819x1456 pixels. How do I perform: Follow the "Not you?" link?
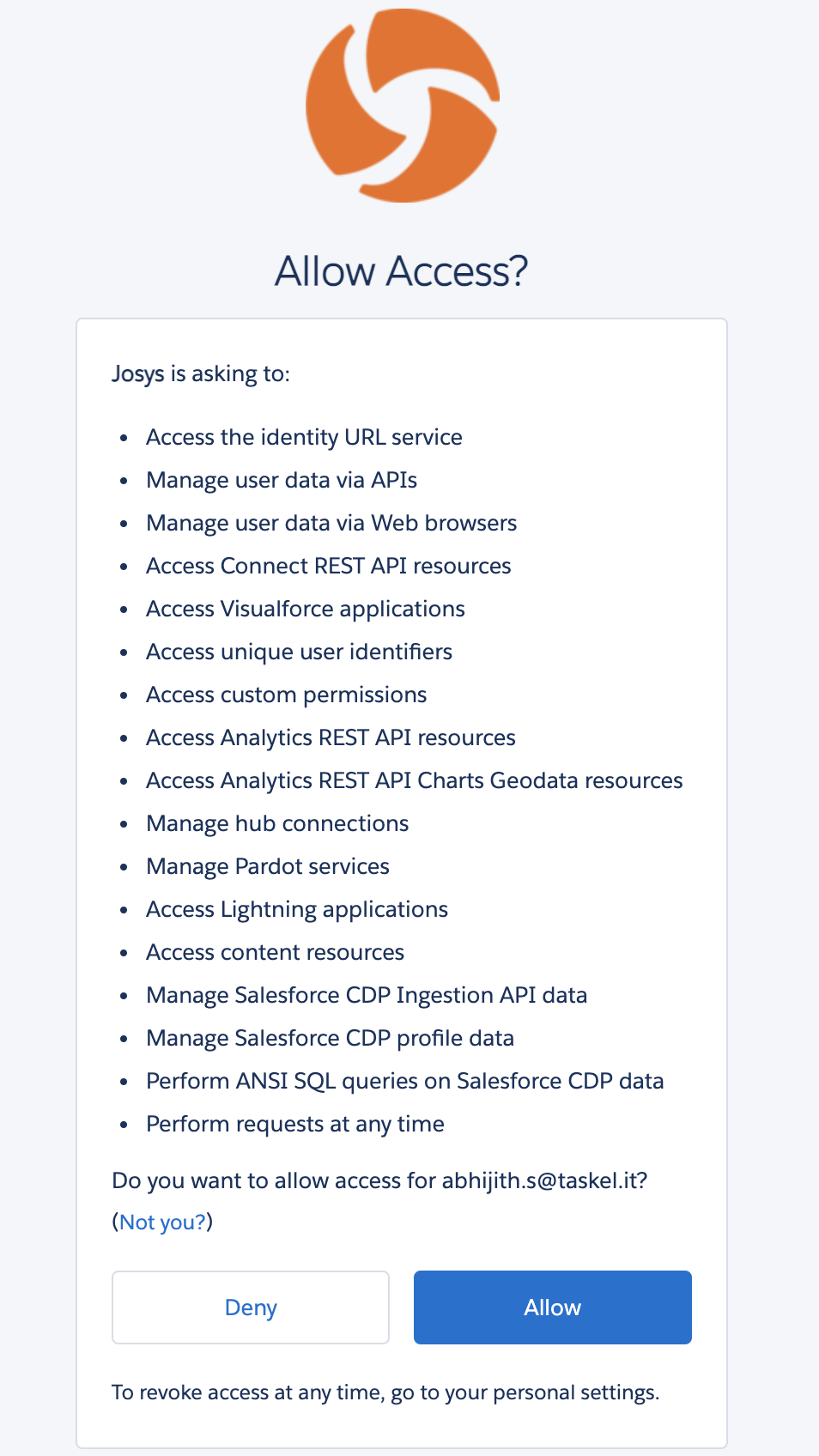pos(162,1222)
